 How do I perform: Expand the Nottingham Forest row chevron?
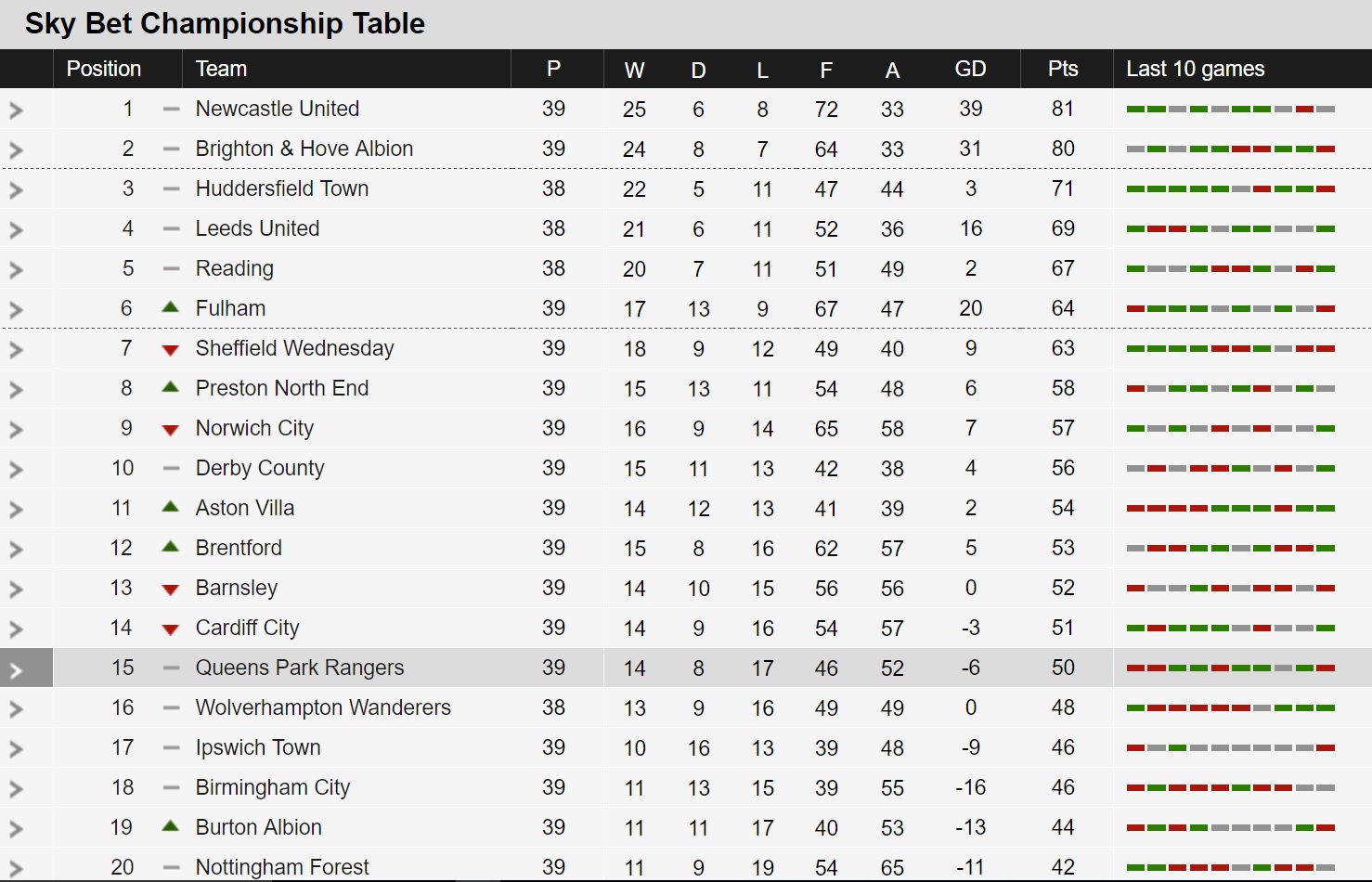pos(16,869)
